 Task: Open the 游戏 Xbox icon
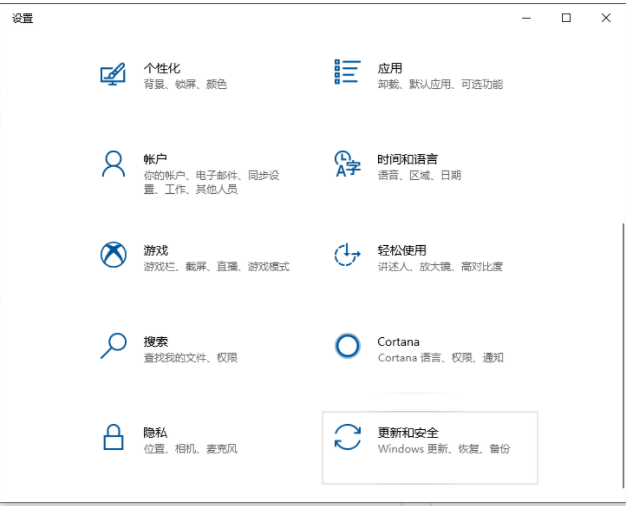click(113, 255)
